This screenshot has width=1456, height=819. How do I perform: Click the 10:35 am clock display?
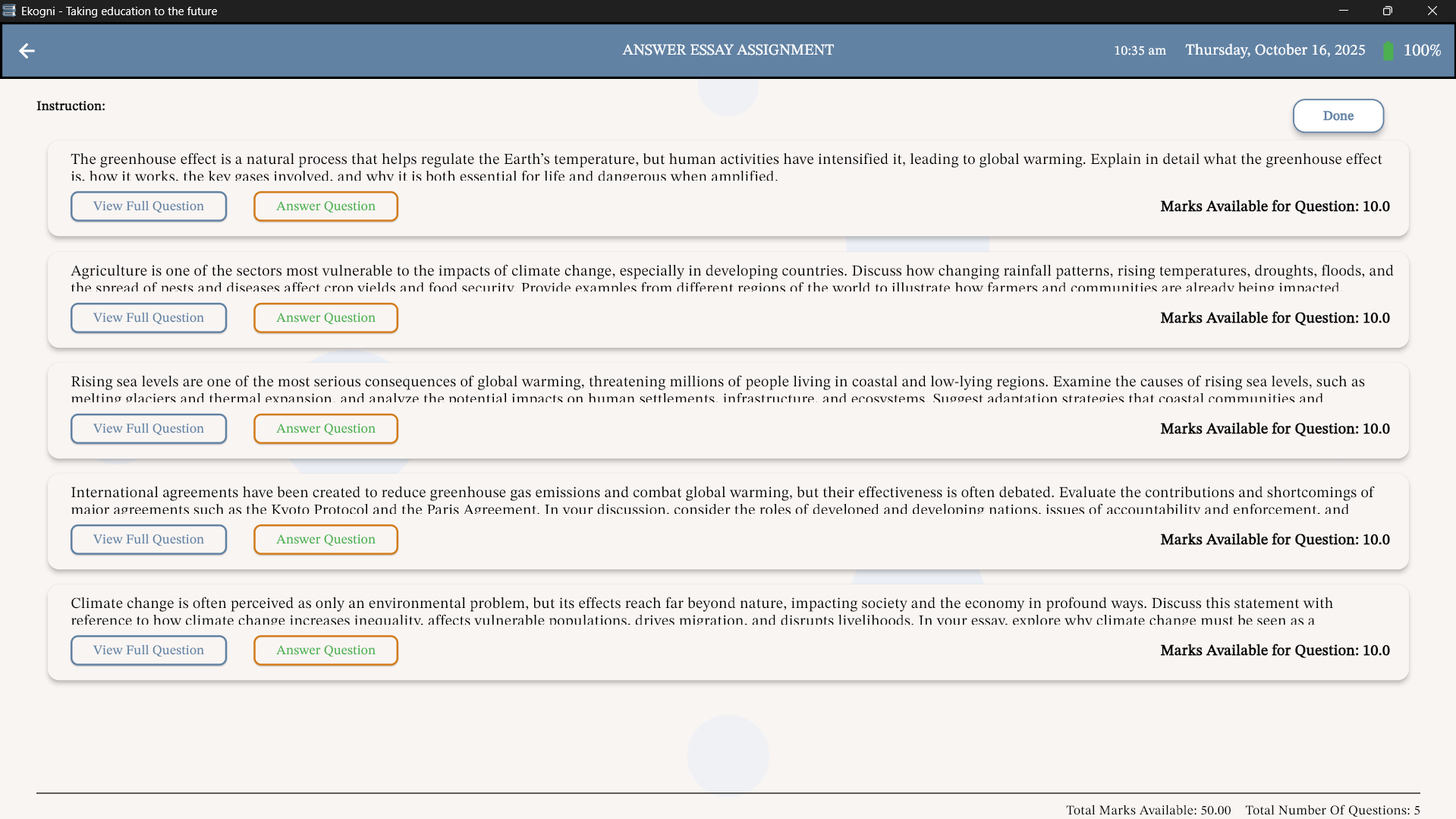click(1140, 51)
